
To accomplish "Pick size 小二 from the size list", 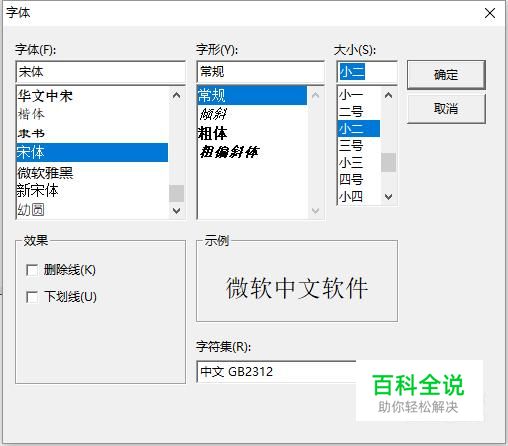I will 359,129.
